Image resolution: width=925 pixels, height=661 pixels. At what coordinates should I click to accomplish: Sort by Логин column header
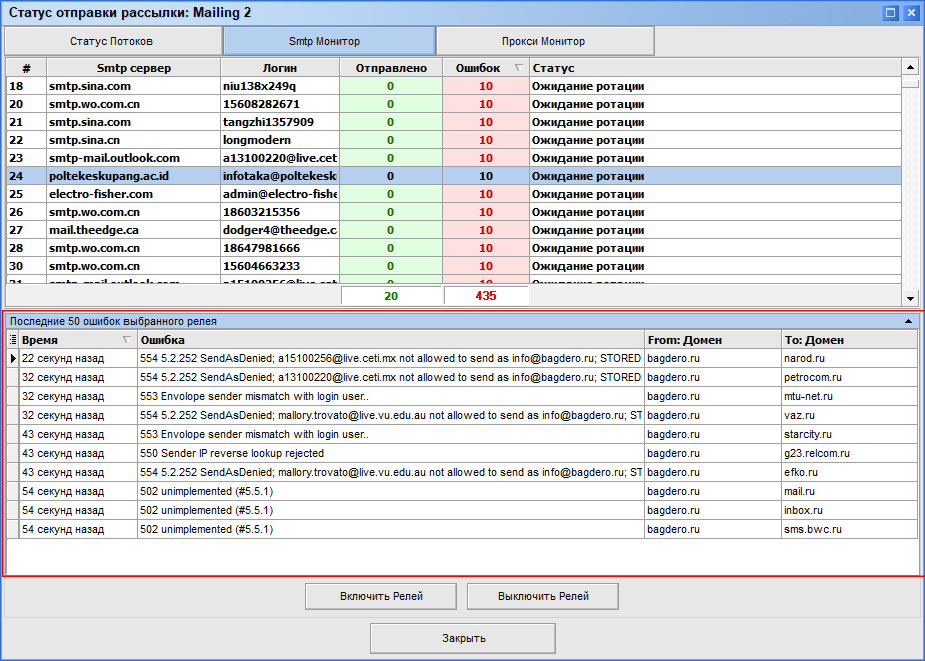tap(280, 67)
